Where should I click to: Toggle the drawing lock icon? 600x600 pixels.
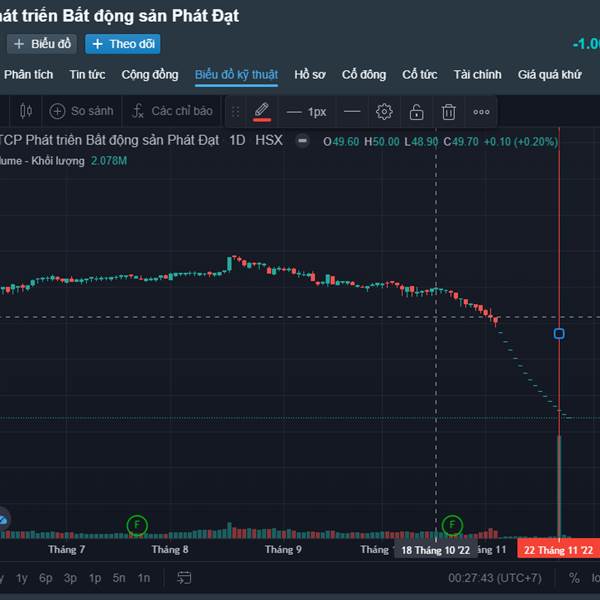pos(416,112)
